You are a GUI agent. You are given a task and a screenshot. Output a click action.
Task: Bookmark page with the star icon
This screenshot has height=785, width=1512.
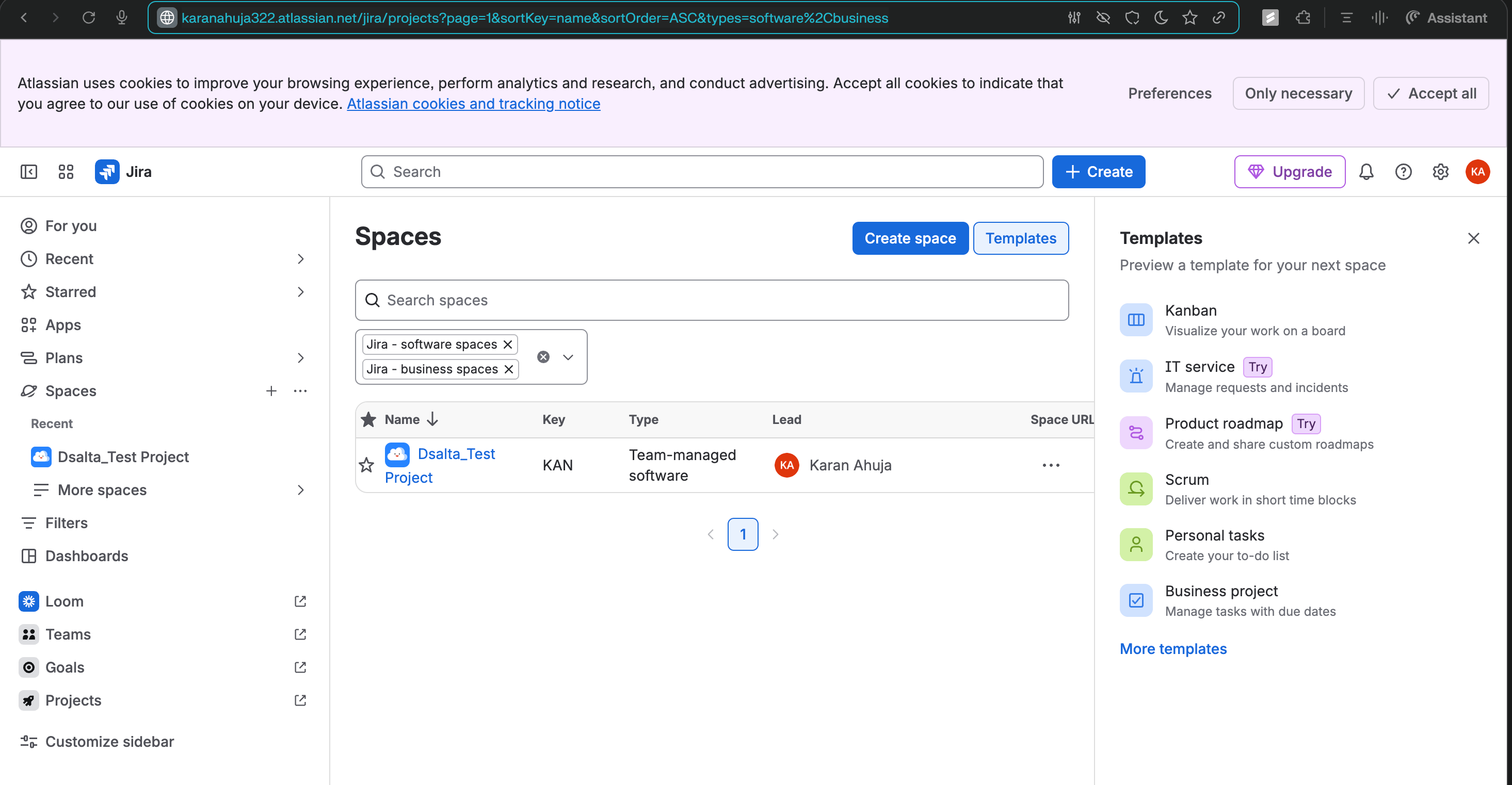pos(1190,18)
